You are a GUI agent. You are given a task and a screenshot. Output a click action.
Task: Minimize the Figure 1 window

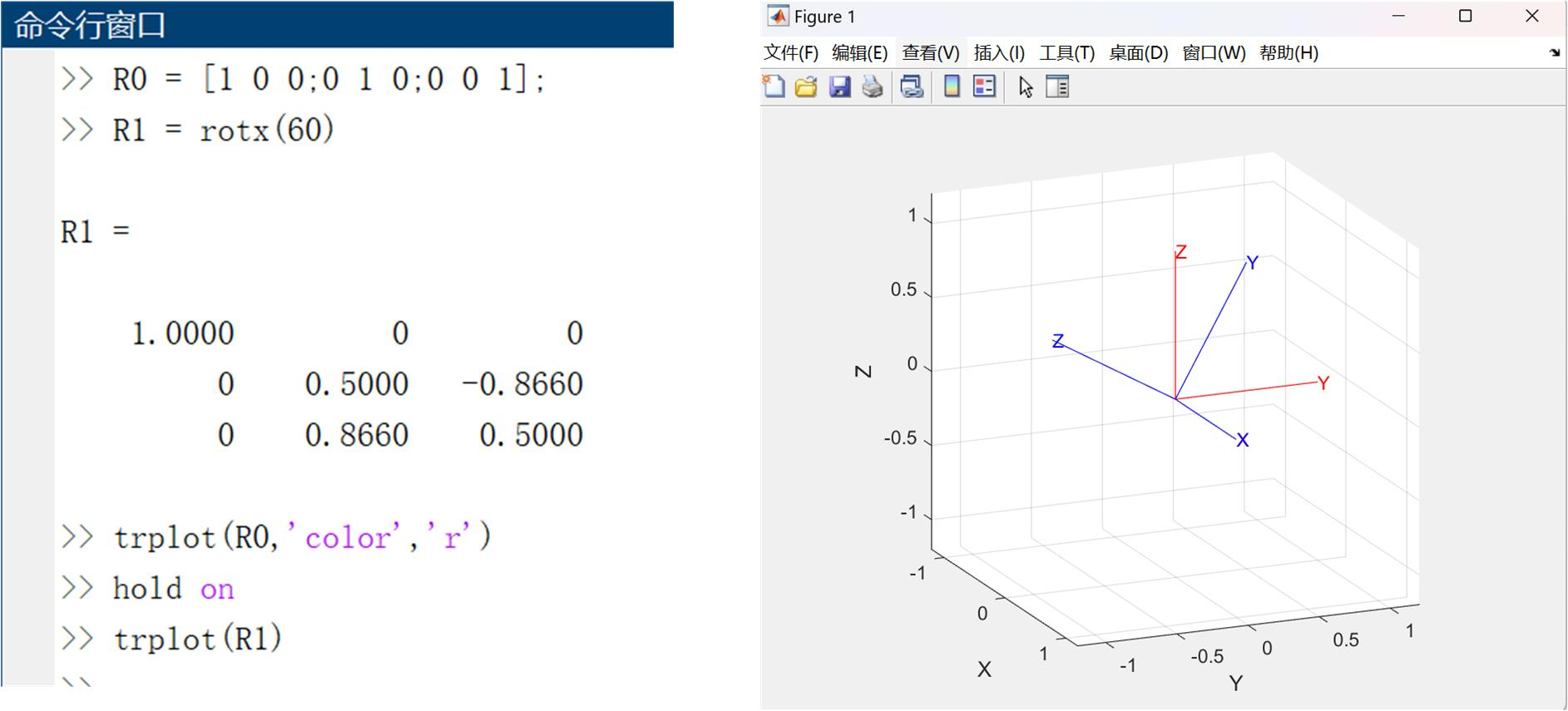click(x=1399, y=16)
